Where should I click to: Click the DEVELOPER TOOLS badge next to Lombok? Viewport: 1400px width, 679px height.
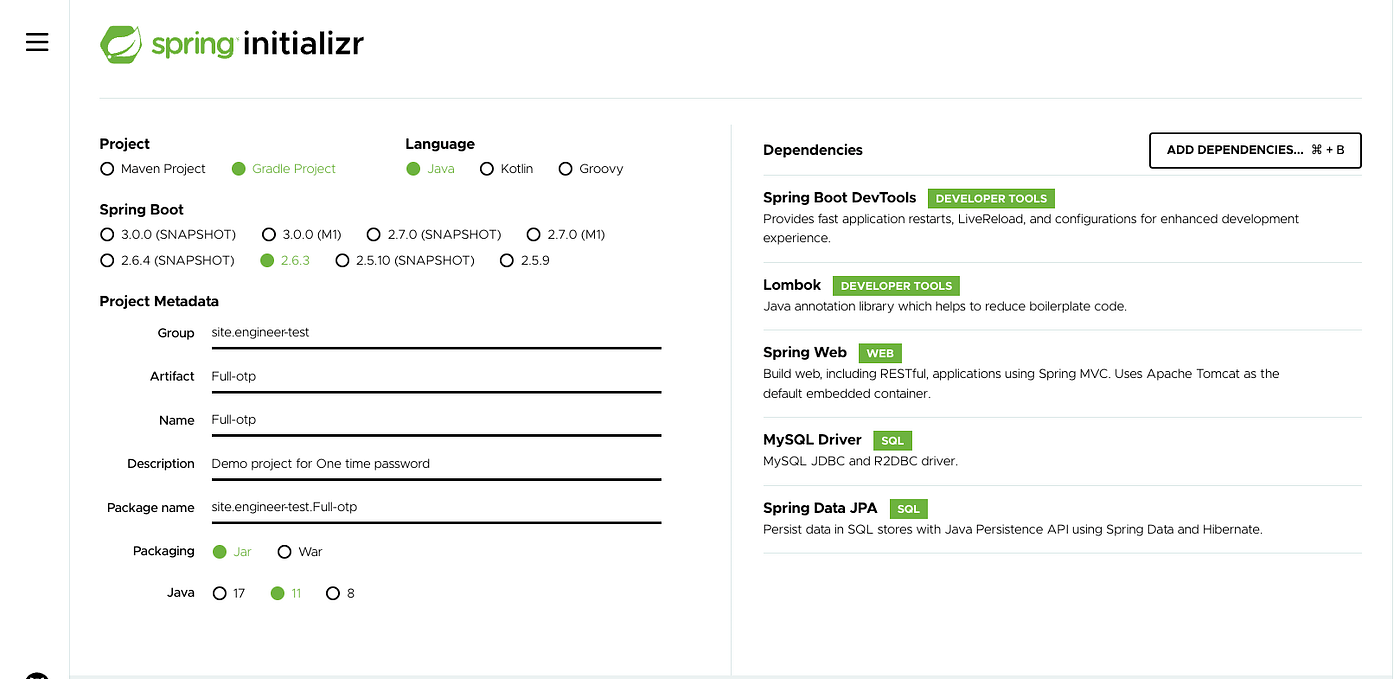895,285
